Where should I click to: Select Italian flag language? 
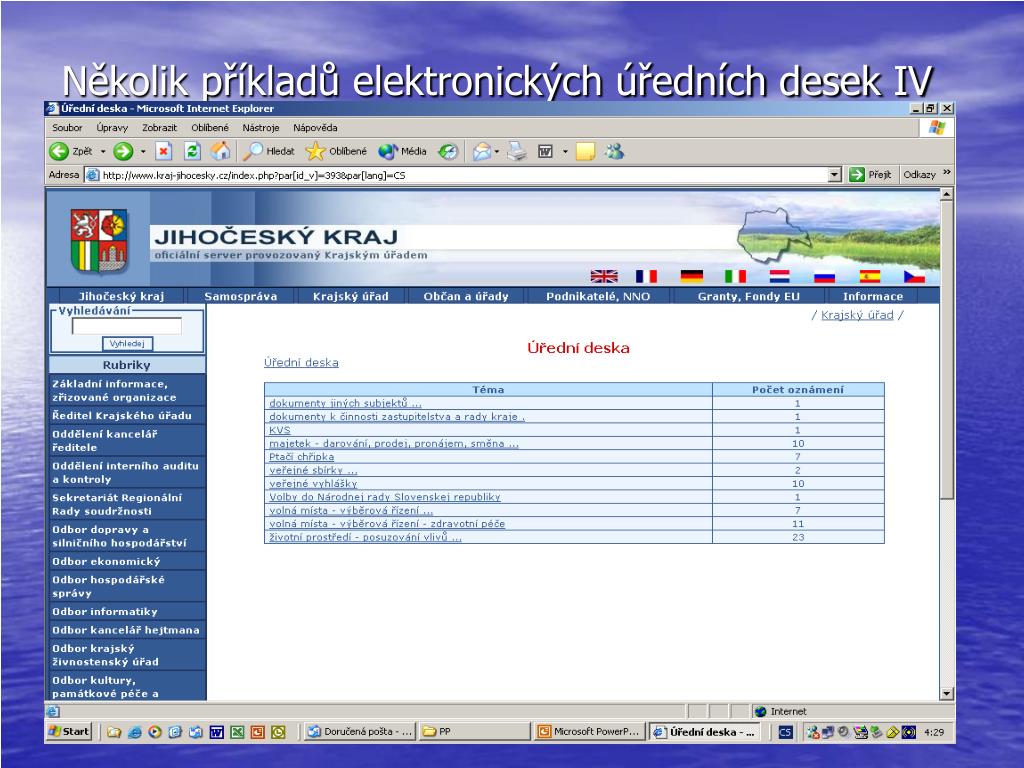pos(735,276)
